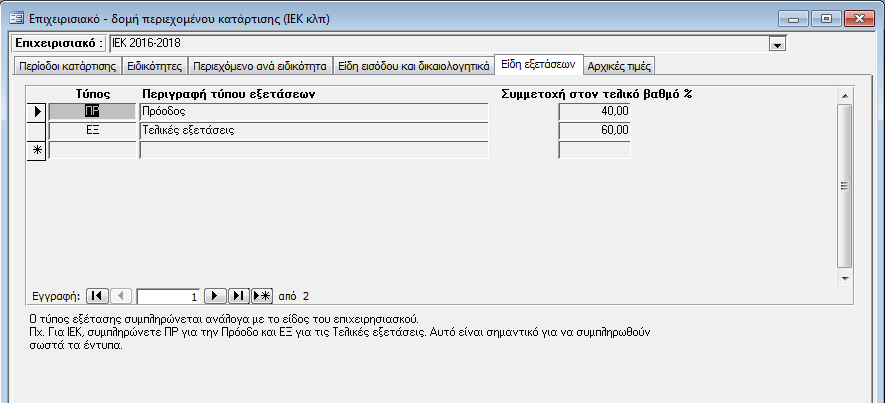Image resolution: width=885 pixels, height=403 pixels.
Task: Open Περιεχόμενο ανά ειδικότητα tab
Action: coord(260,65)
